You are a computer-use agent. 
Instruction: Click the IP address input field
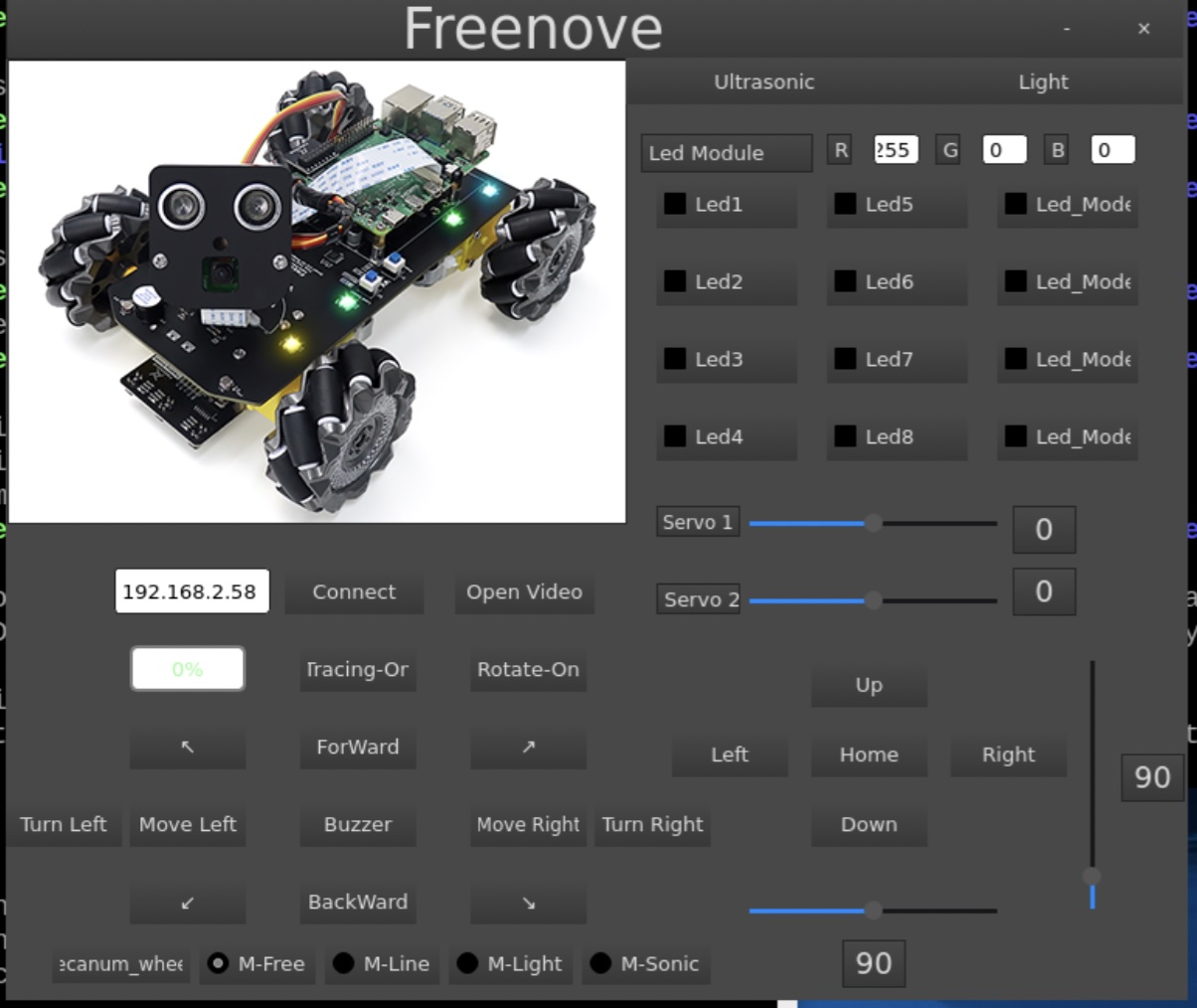pyautogui.click(x=191, y=591)
